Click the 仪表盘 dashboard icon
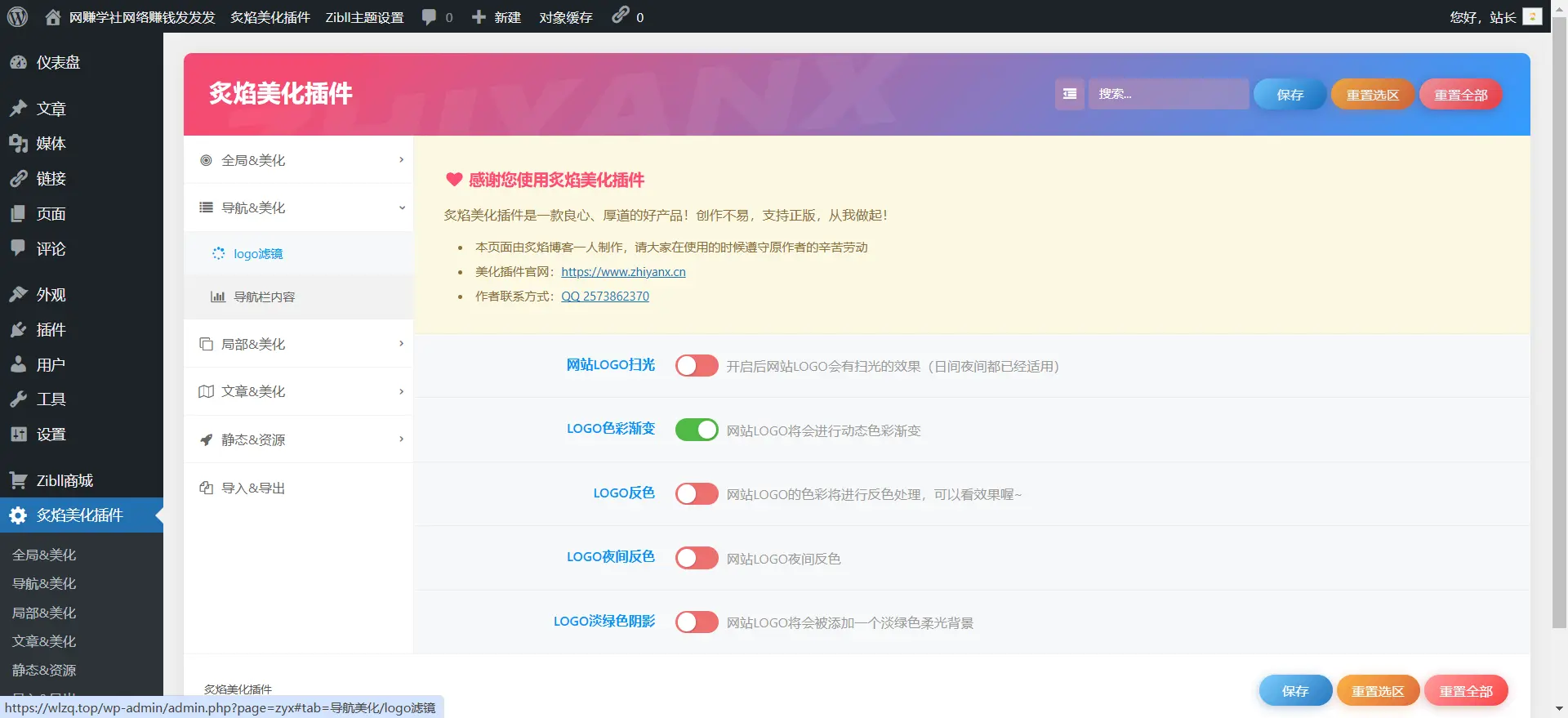The width and height of the screenshot is (1568, 718). tap(18, 62)
